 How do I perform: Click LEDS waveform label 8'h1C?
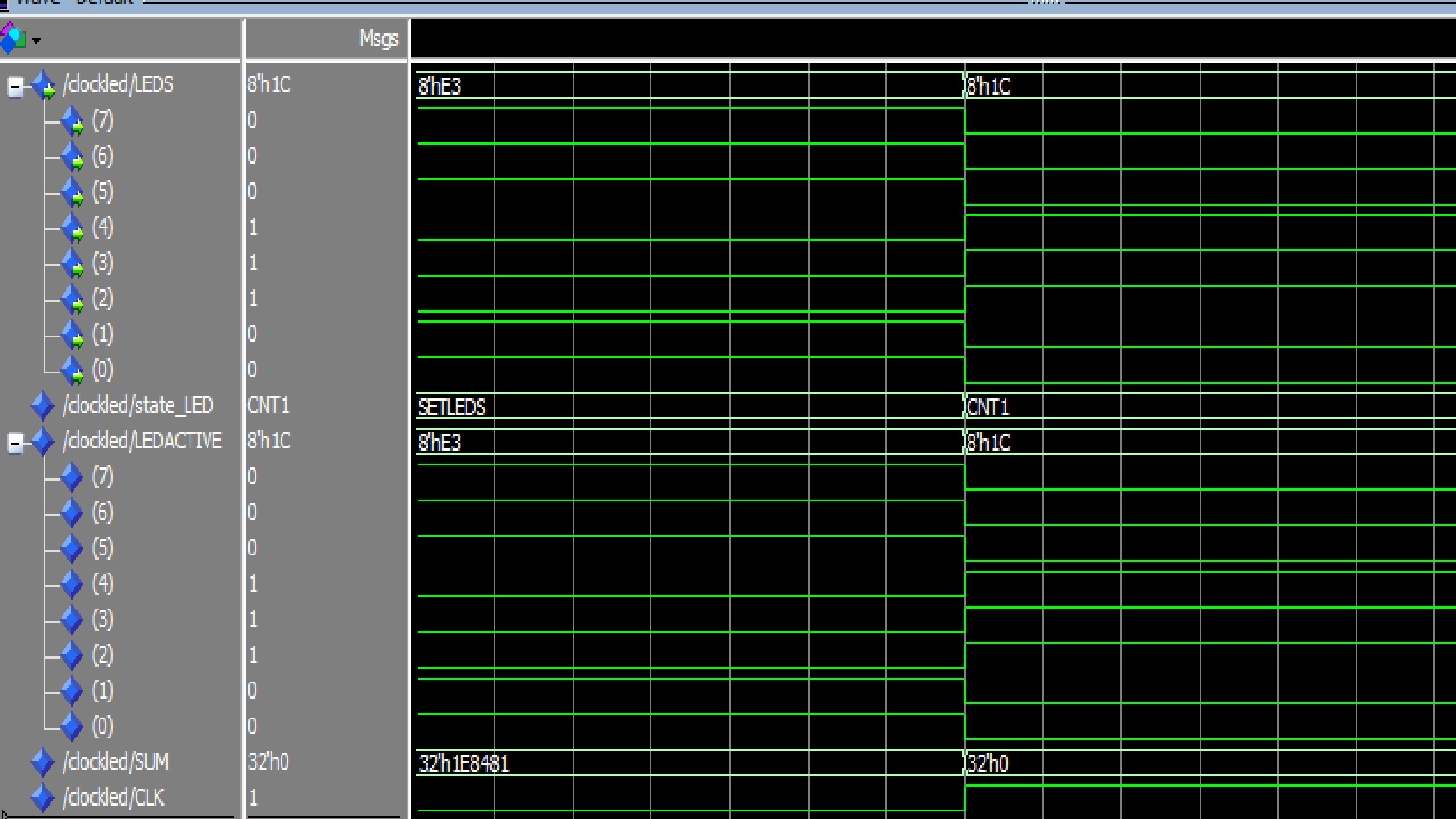point(989,87)
